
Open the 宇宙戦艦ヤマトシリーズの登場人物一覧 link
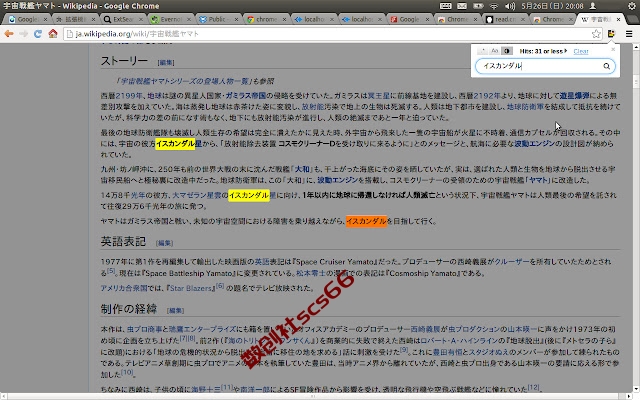click(183, 81)
